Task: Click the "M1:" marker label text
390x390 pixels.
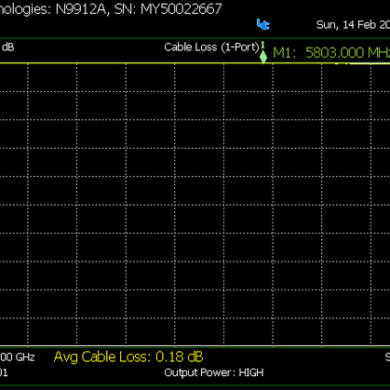Action: [284, 53]
